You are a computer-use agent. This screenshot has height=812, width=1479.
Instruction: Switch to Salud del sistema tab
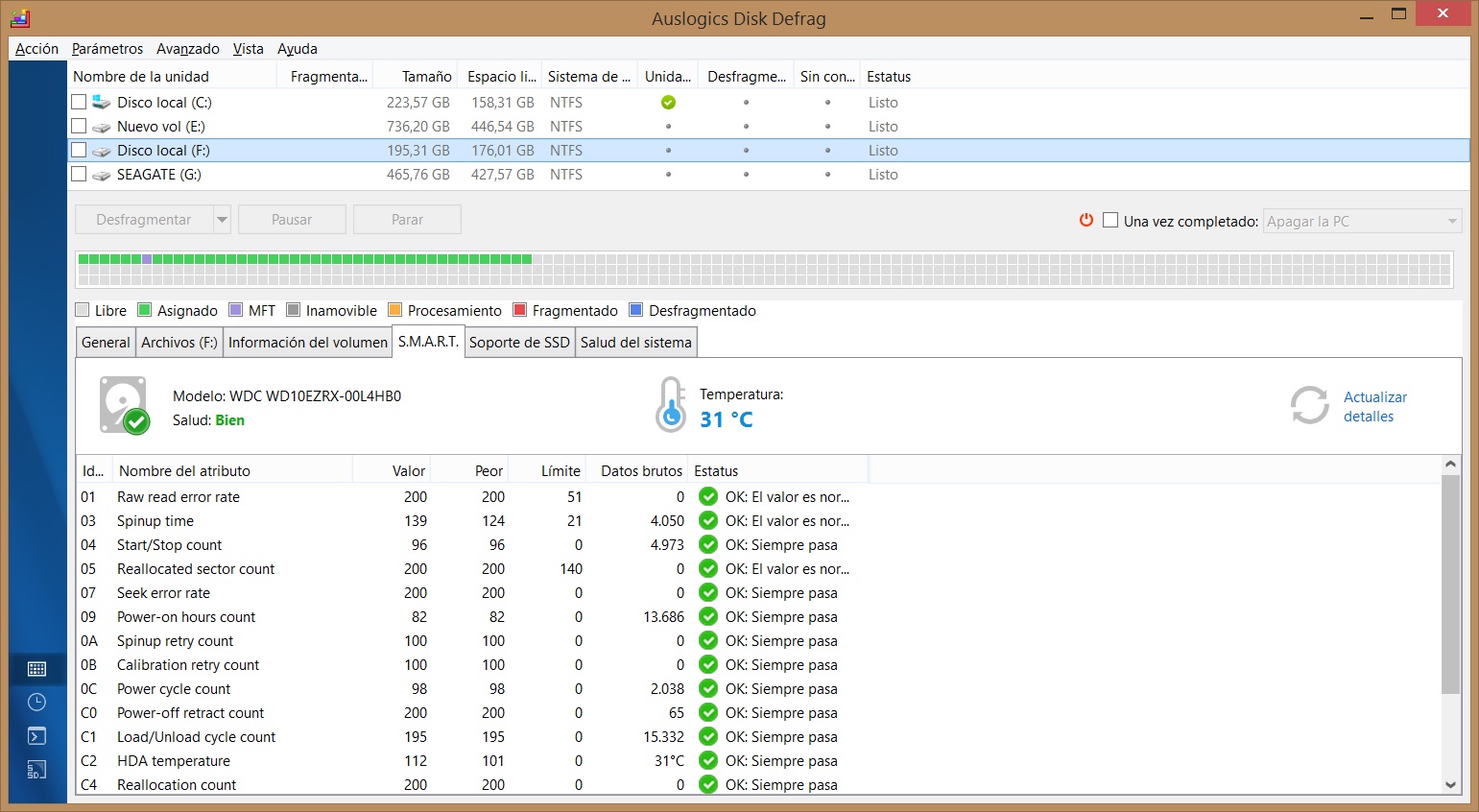coord(636,343)
